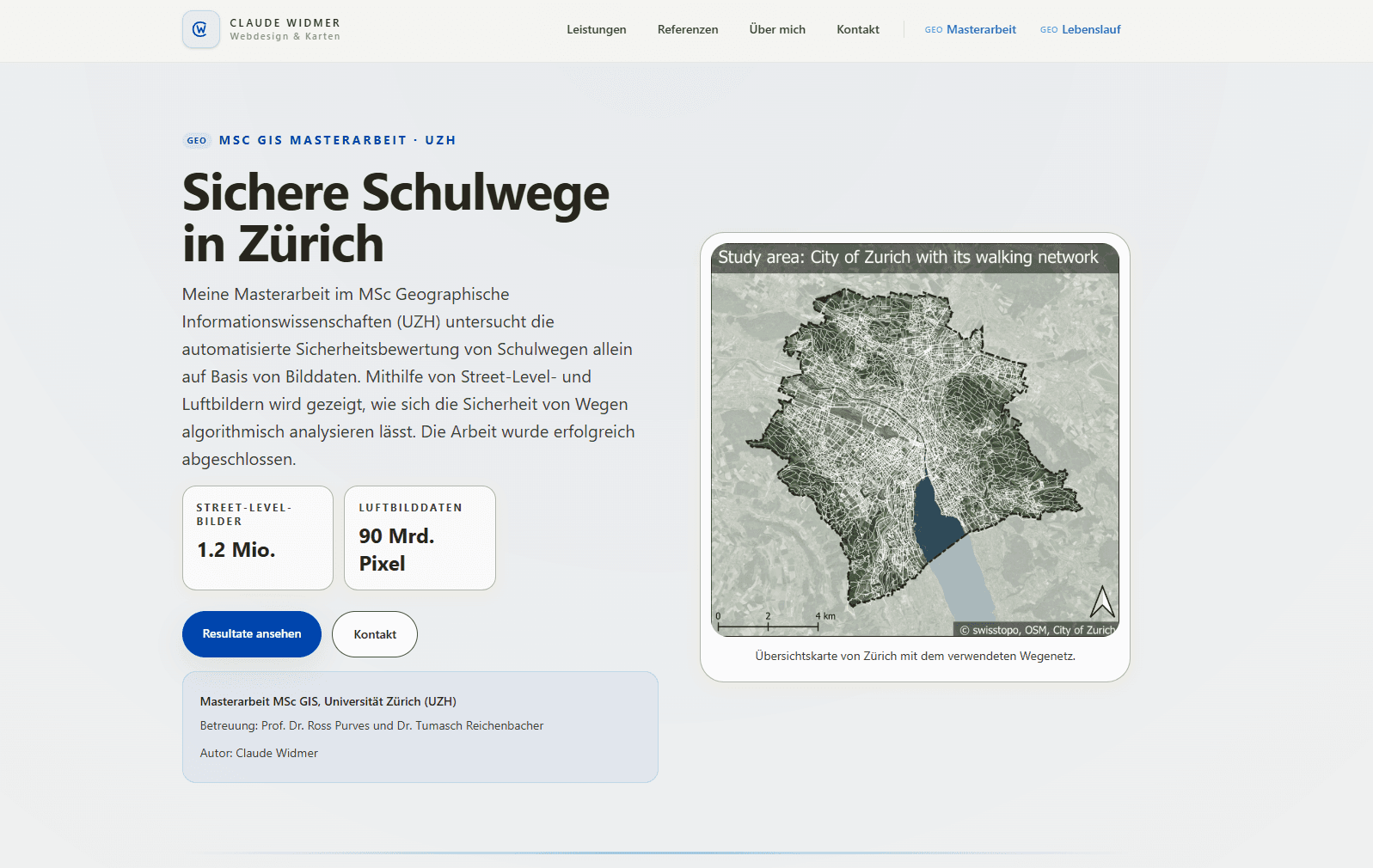This screenshot has height=868, width=1373.
Task: Click the Street-Level-Bilder 1.2 Mio. card
Action: tap(258, 538)
